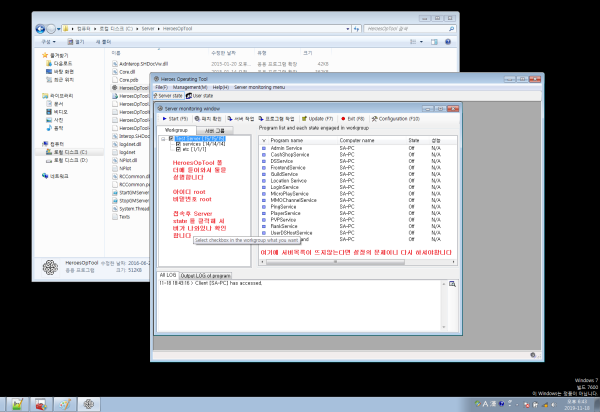Select the Core.pdb file in Explorer
The image size is (600, 412).
click(x=125, y=80)
